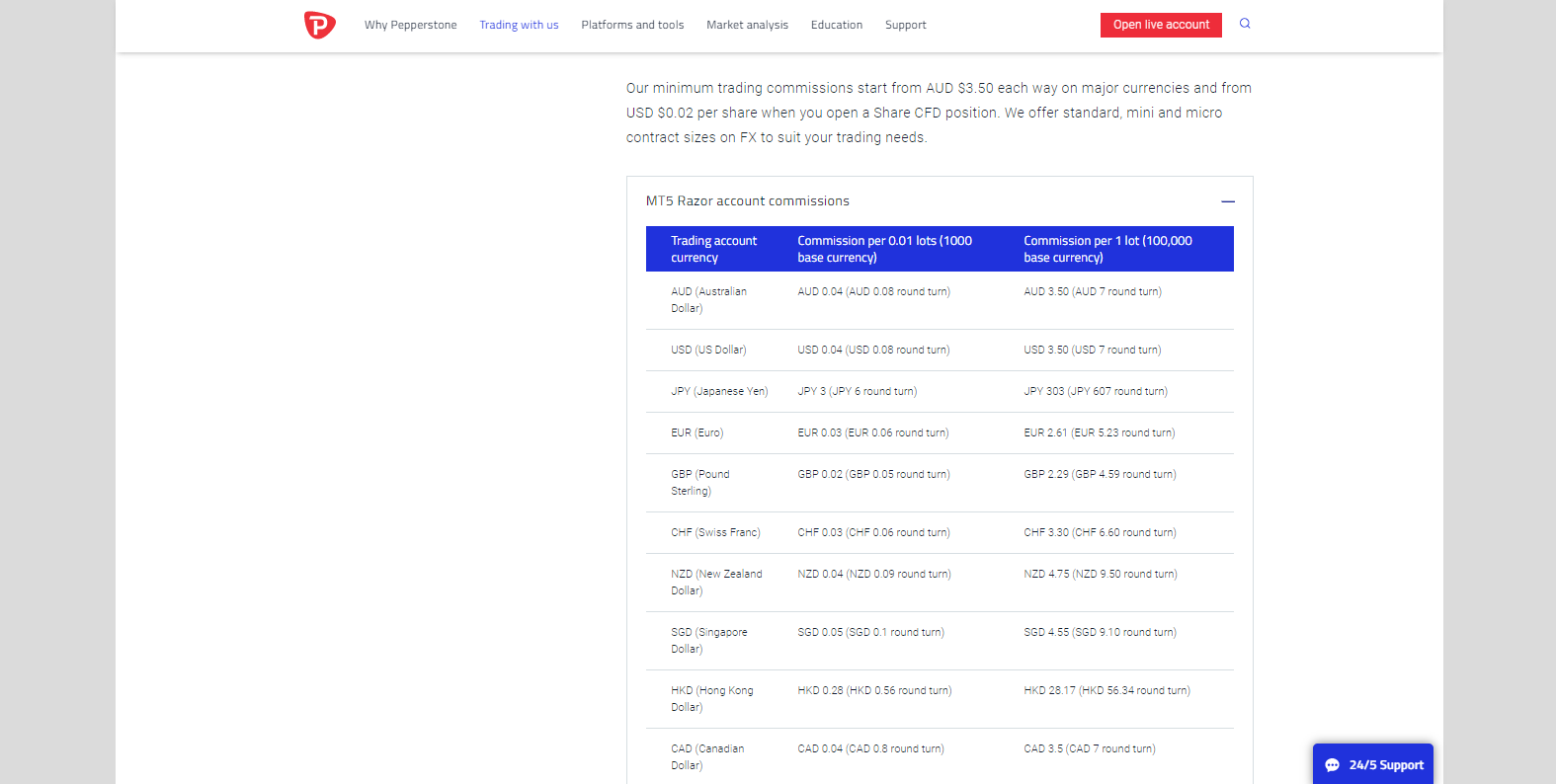Click the Open live account button
The height and width of the screenshot is (784, 1556).
tap(1161, 25)
